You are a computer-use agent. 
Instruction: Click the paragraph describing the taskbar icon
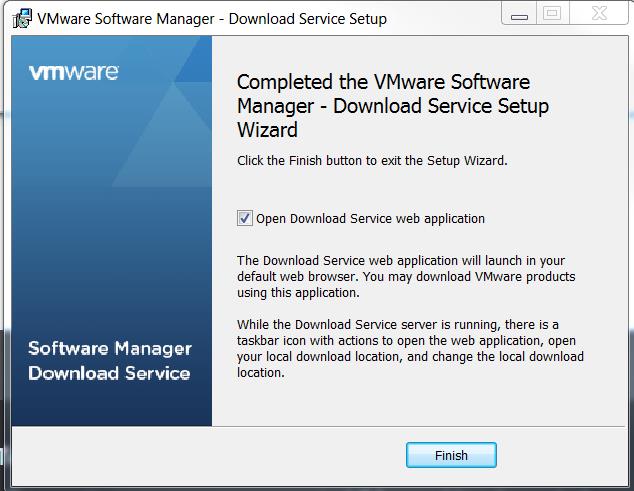(410, 349)
